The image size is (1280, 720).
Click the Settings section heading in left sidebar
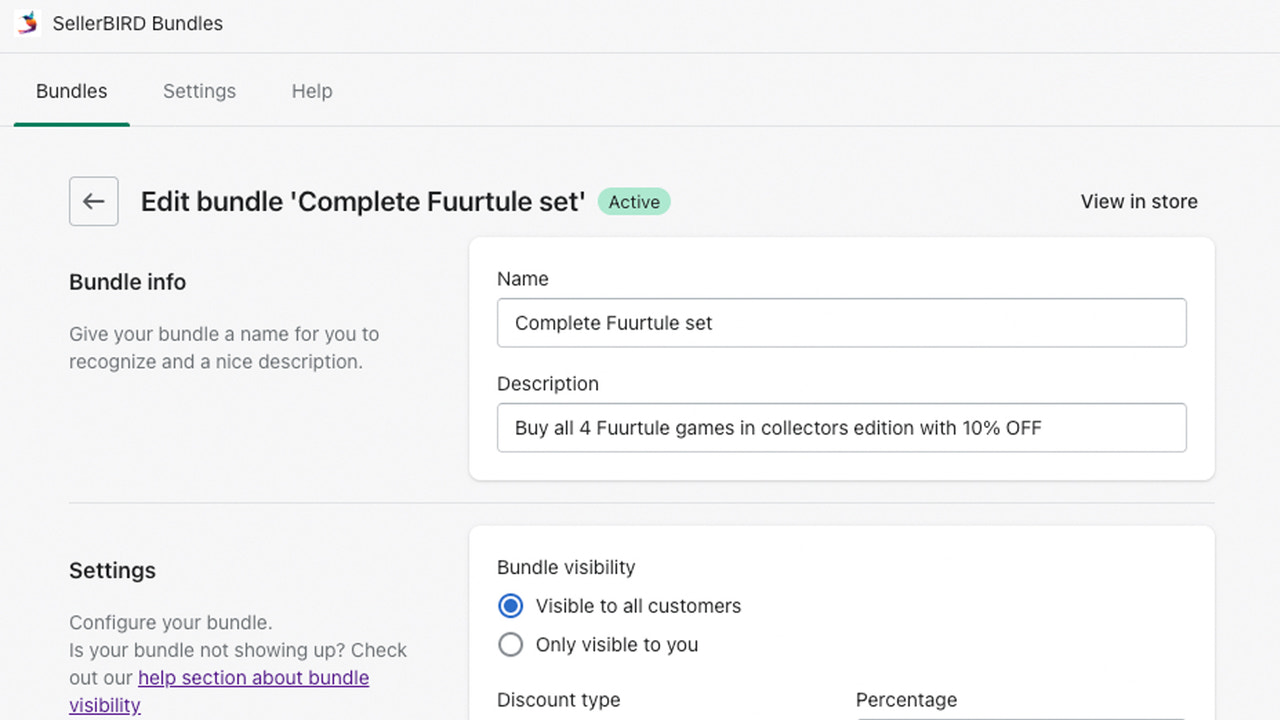[x=112, y=570]
